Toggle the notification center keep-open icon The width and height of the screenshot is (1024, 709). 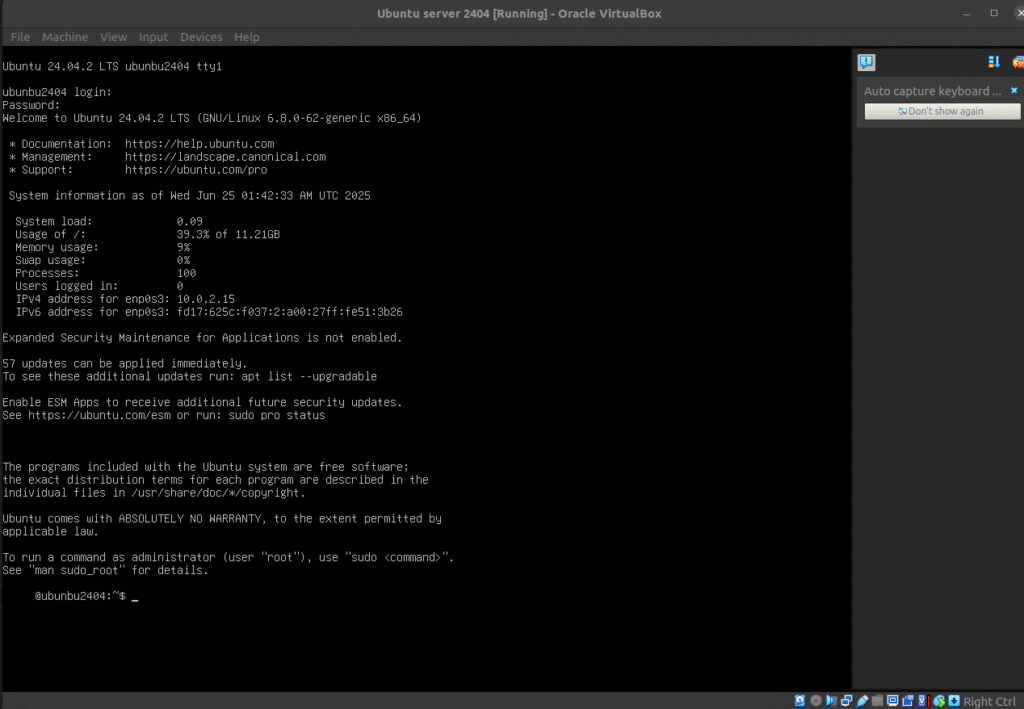pyautogui.click(x=866, y=62)
